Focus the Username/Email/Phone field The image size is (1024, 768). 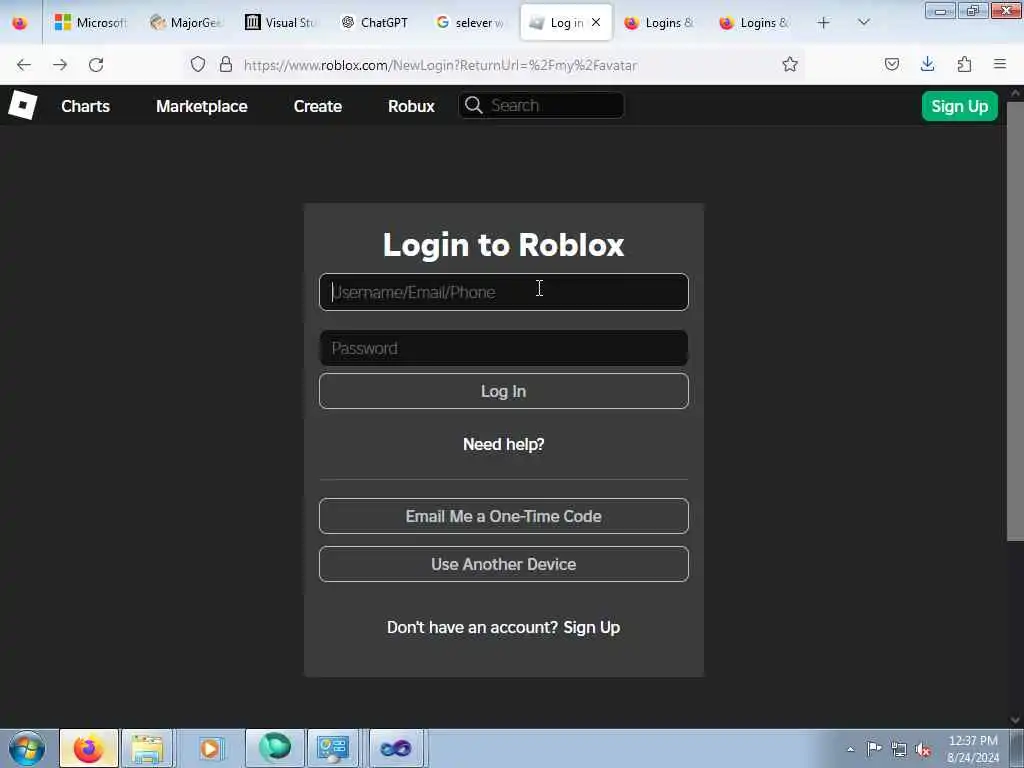point(504,292)
